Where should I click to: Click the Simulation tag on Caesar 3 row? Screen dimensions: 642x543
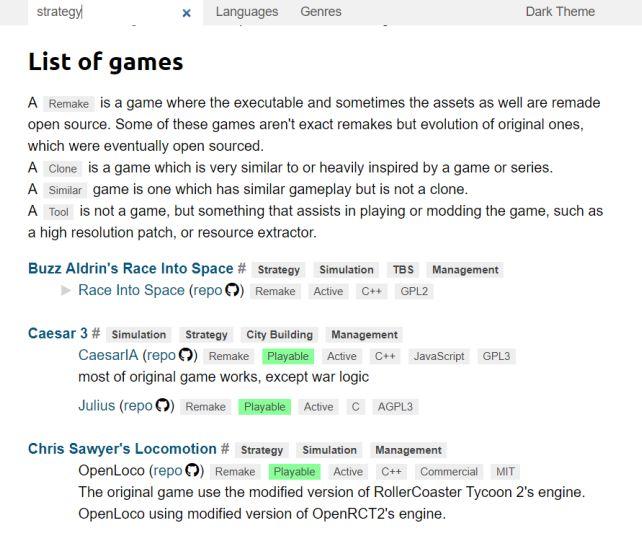(139, 335)
